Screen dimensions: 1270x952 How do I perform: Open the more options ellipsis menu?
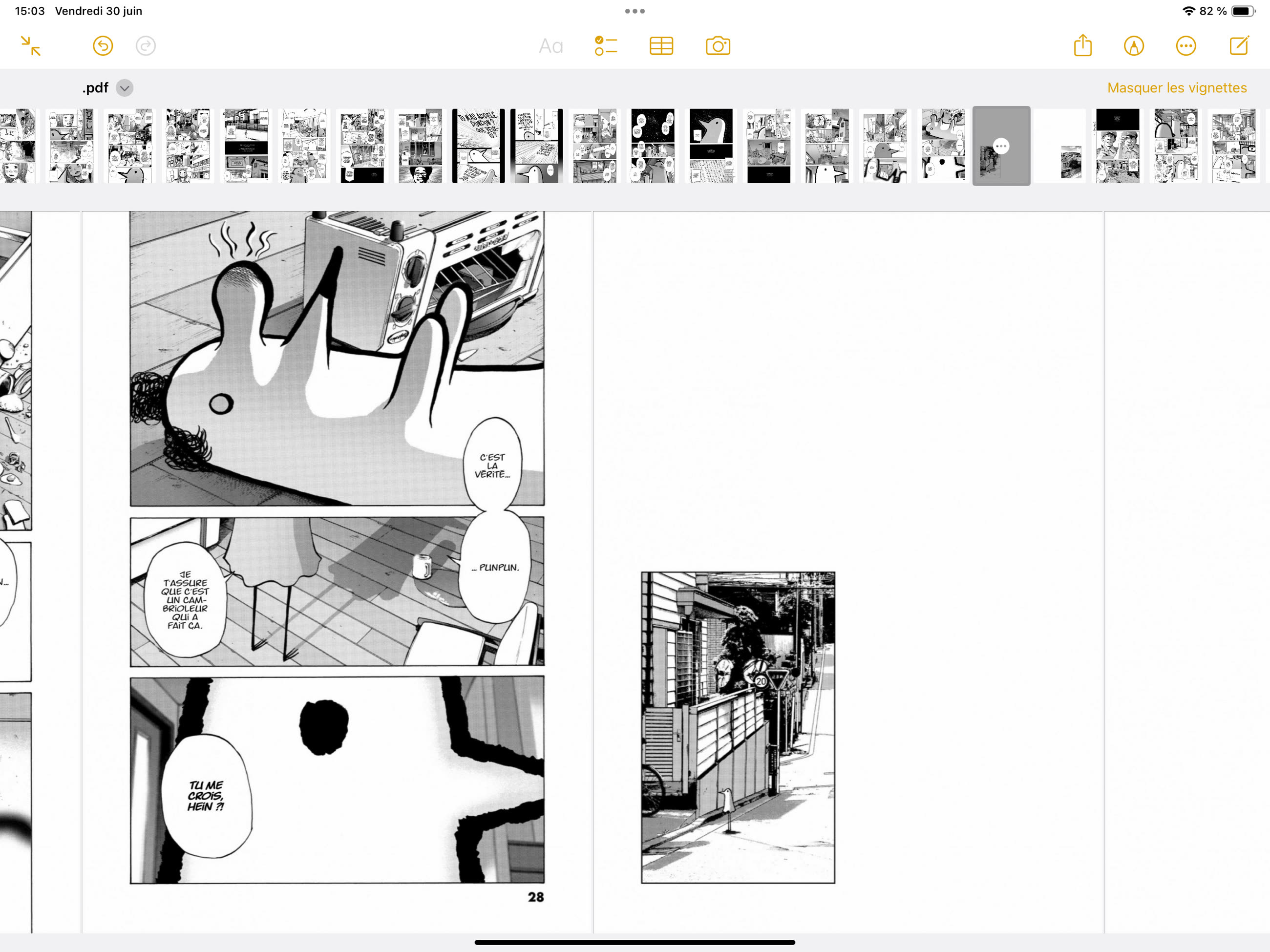1185,45
